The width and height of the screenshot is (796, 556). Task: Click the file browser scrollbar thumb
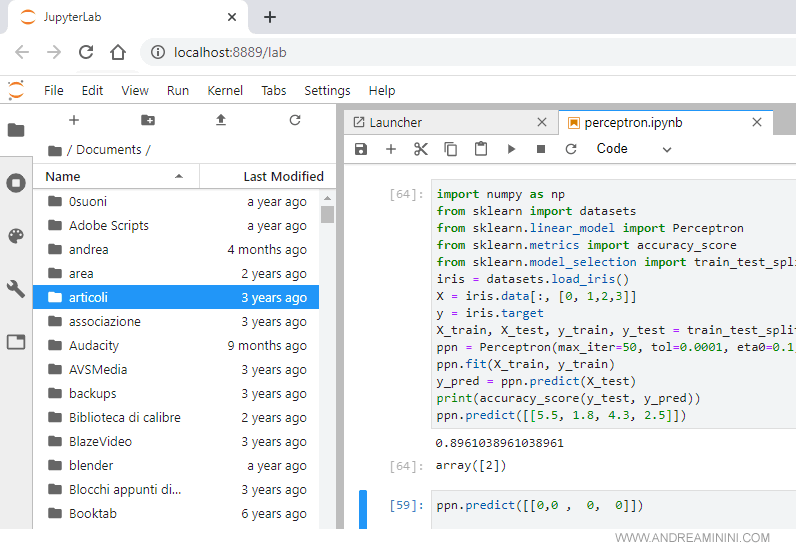point(327,214)
